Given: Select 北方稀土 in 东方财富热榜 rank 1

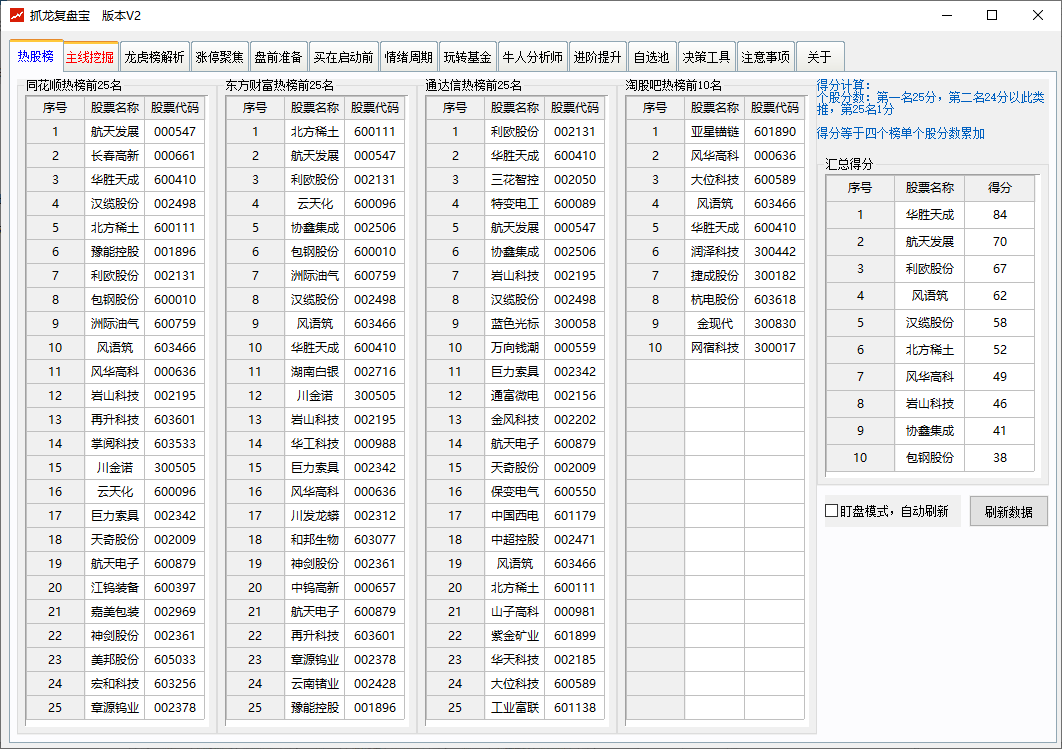Looking at the screenshot, I should 315,132.
